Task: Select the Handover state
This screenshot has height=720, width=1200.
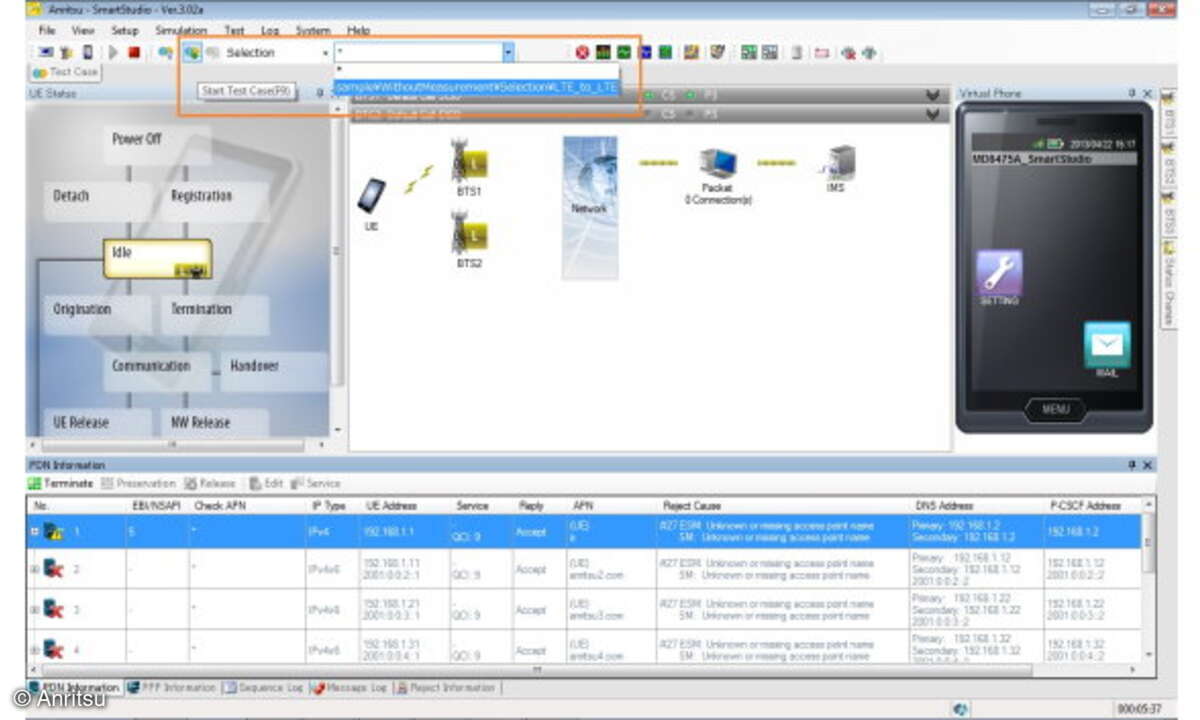Action: click(273, 369)
